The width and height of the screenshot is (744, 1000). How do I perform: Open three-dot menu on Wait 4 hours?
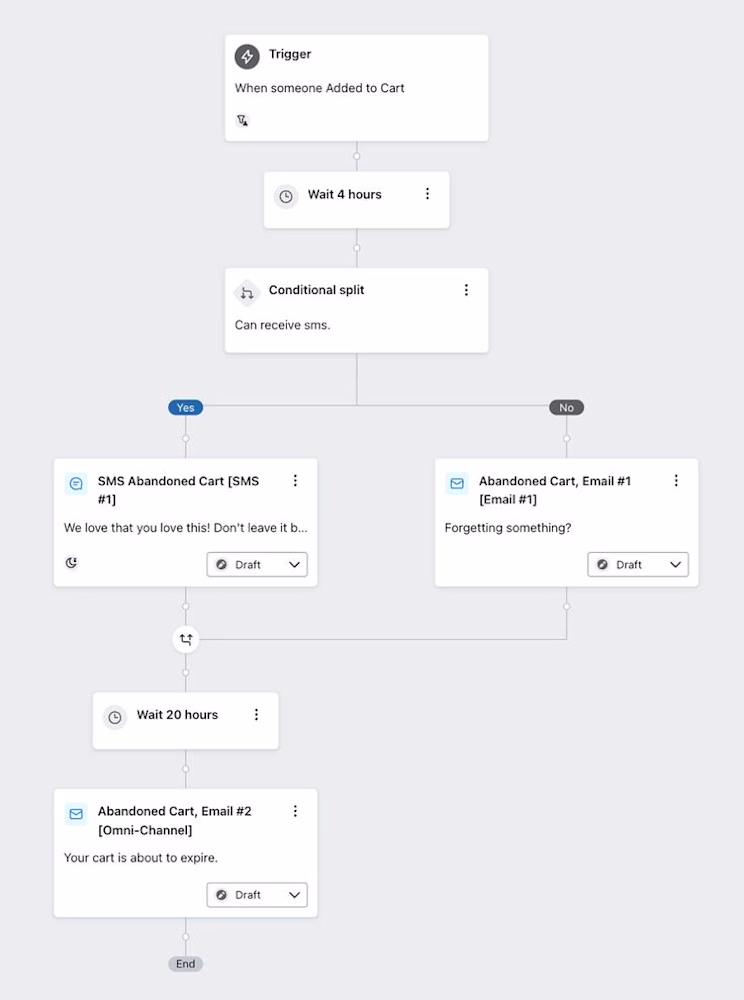427,193
